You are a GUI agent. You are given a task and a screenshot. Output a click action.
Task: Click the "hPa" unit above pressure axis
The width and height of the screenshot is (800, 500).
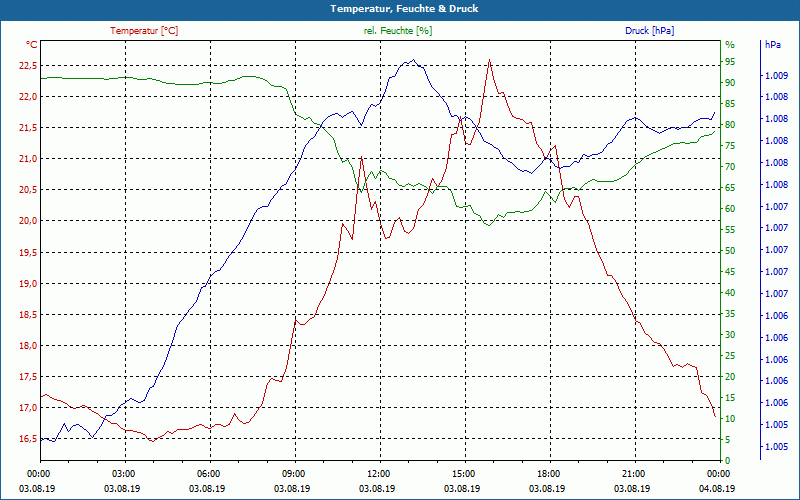(773, 44)
